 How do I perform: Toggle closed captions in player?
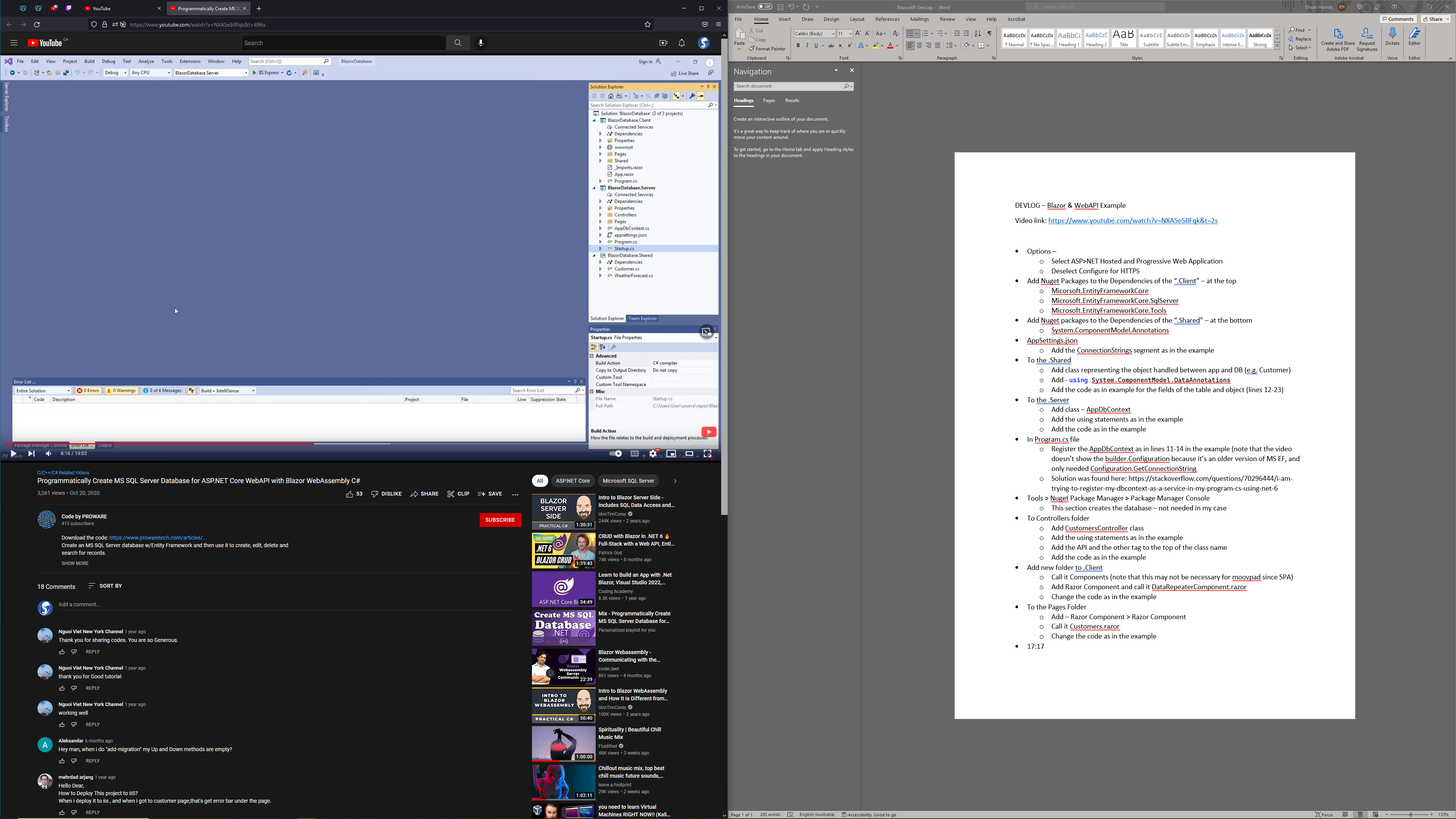point(635,453)
